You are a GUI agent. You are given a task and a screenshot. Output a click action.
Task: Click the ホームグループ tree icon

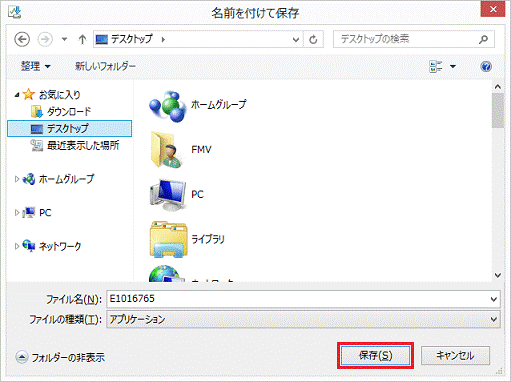tap(29, 179)
